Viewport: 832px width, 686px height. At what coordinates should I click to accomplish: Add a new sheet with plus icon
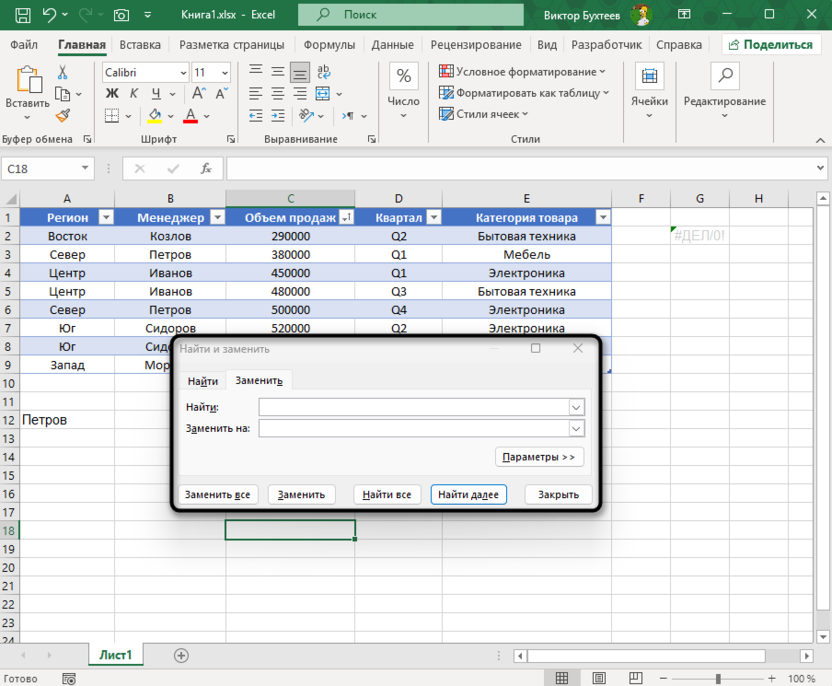coord(181,655)
